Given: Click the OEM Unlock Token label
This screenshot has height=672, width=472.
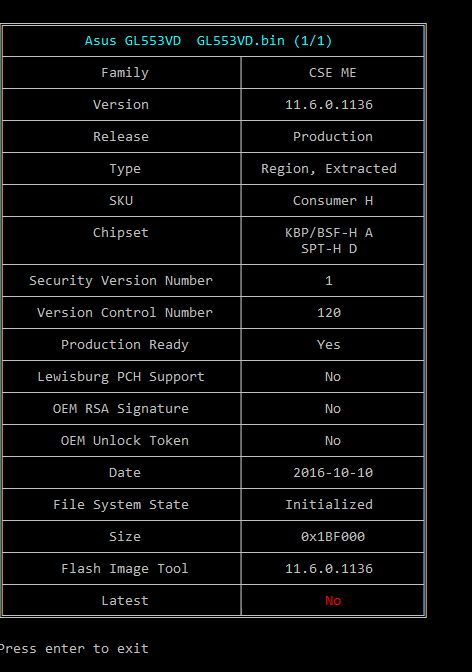Looking at the screenshot, I should [x=125, y=441].
